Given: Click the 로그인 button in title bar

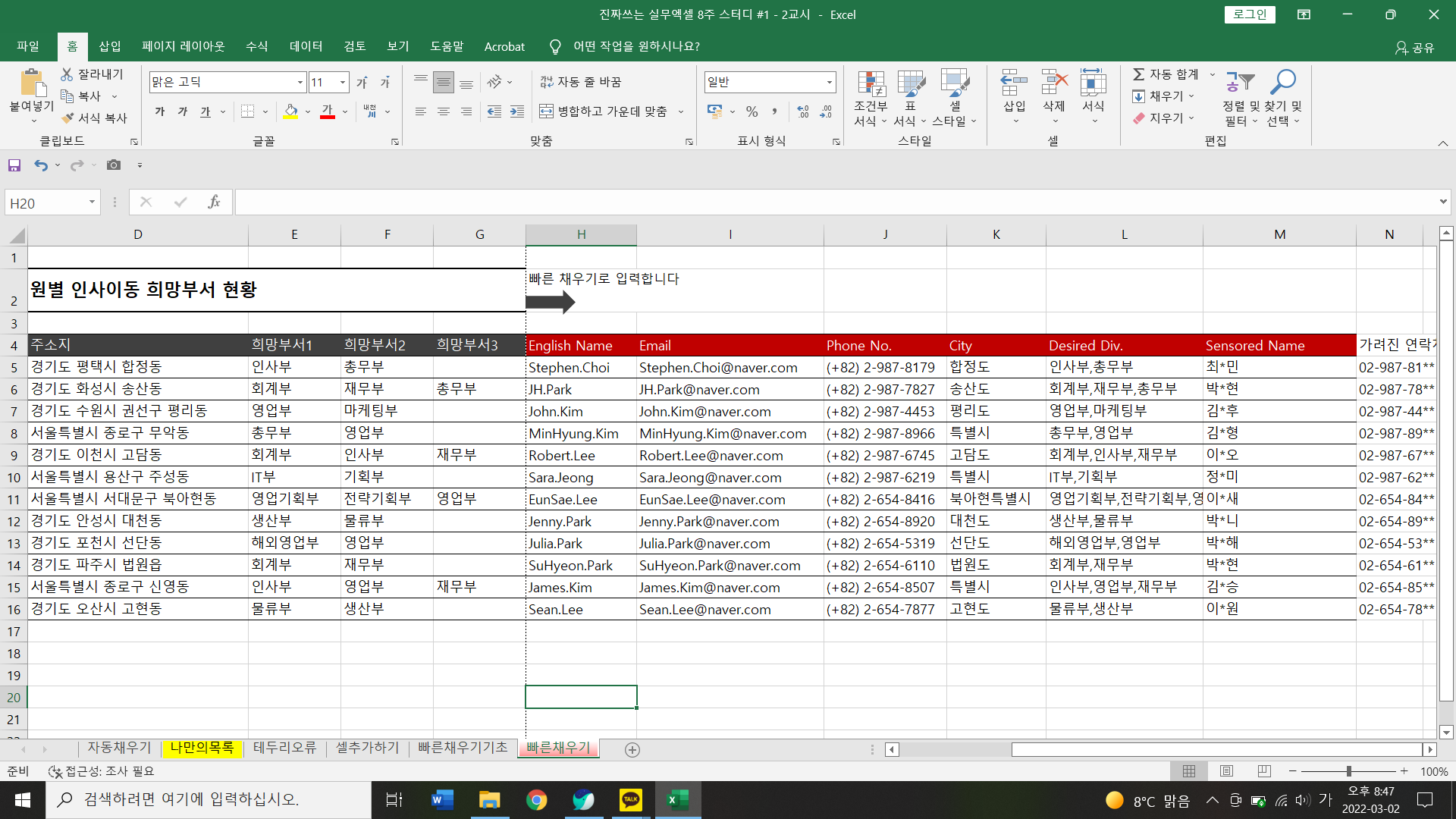Looking at the screenshot, I should [1249, 14].
